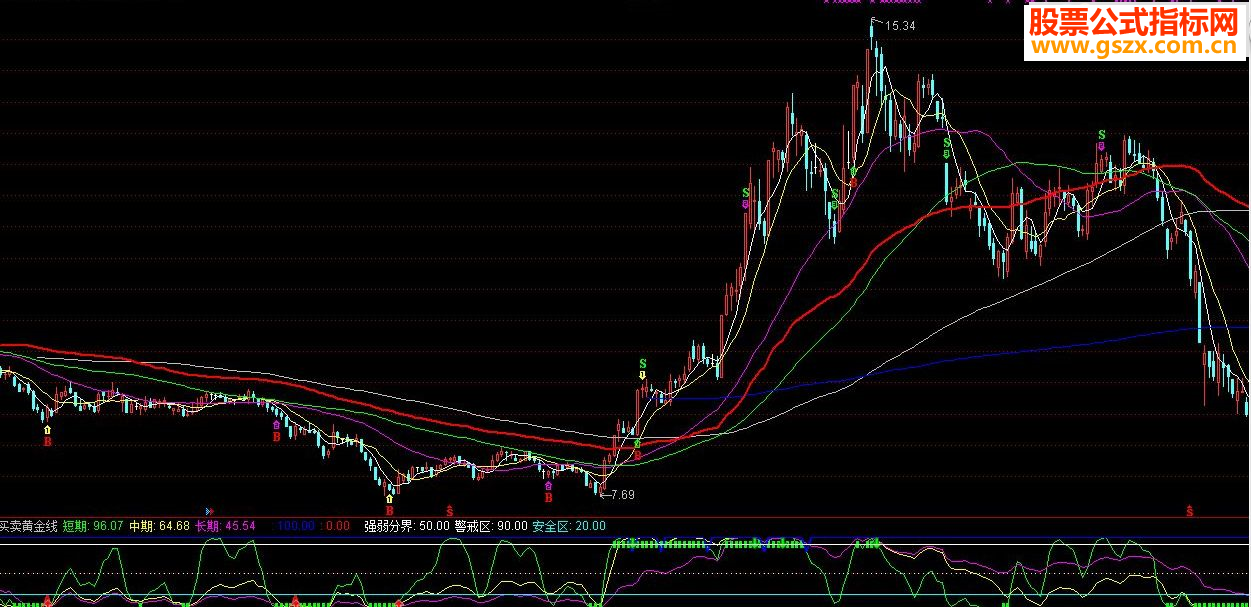The image size is (1251, 607).
Task: Click the 15.34 high price label
Action: click(x=900, y=26)
